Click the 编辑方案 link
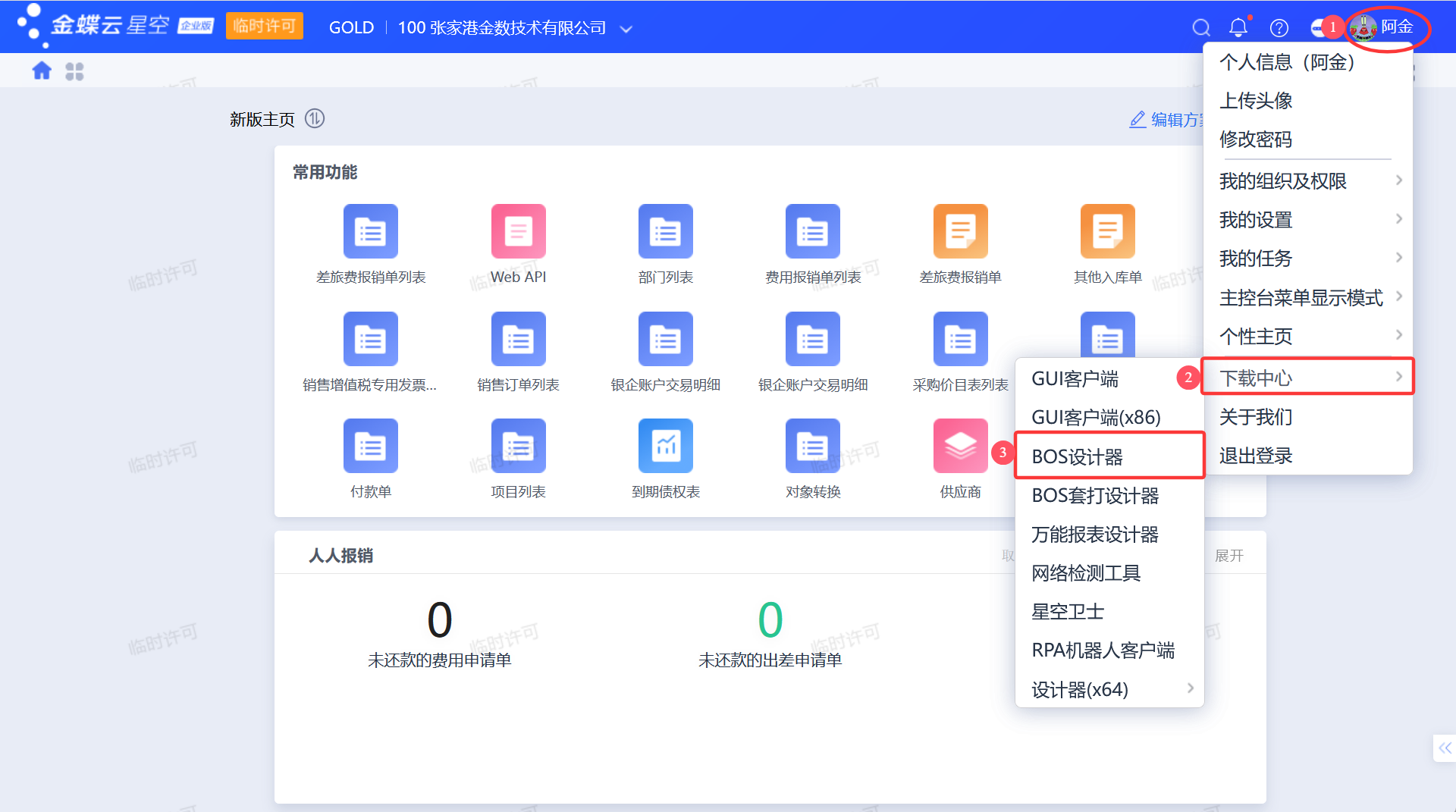This screenshot has height=812, width=1456. point(1166,120)
